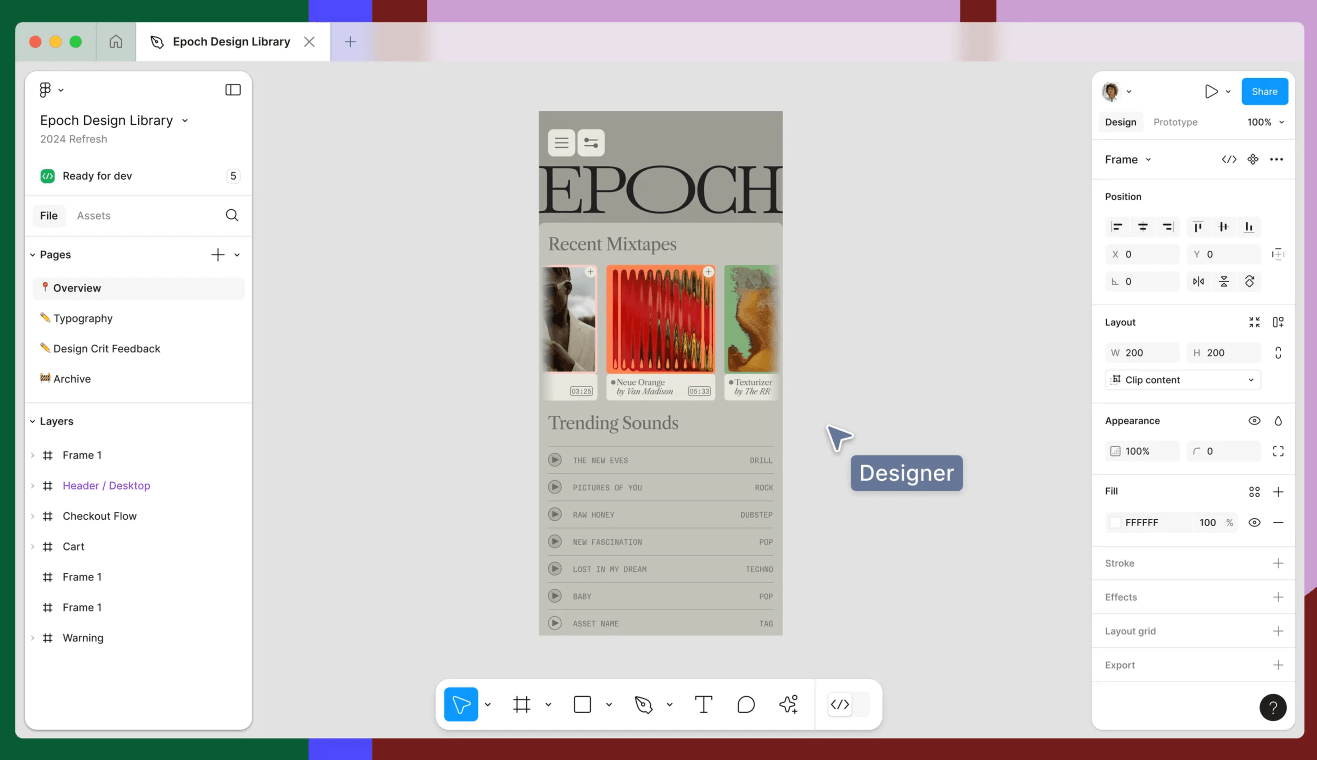Switch to the Assets tab

click(94, 215)
